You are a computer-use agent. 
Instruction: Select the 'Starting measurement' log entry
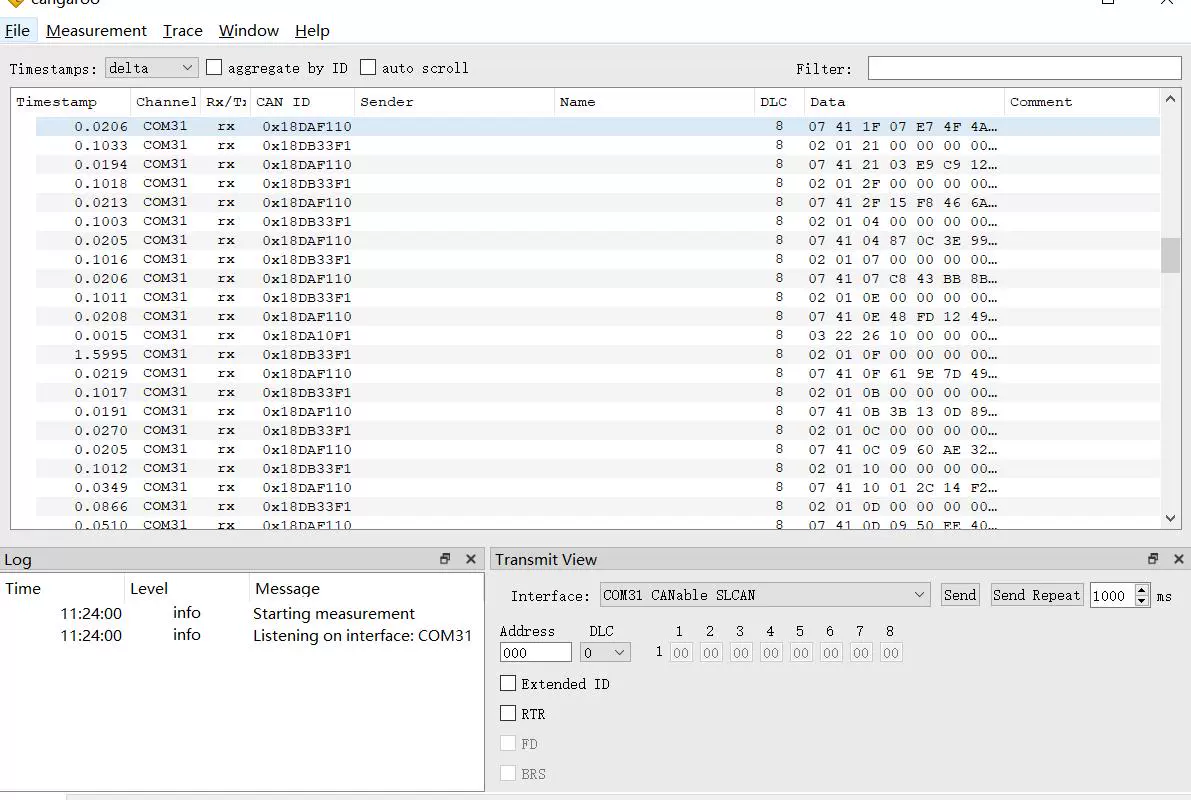coord(242,613)
